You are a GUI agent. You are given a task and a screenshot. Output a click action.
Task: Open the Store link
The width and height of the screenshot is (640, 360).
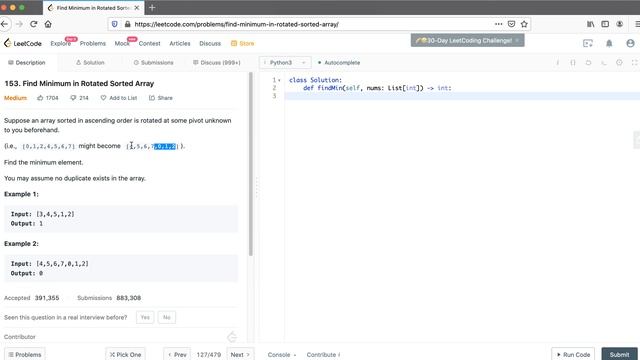[242, 43]
